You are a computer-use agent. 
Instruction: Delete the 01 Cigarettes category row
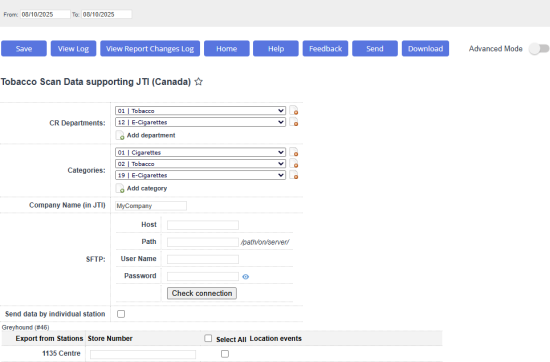[294, 153]
